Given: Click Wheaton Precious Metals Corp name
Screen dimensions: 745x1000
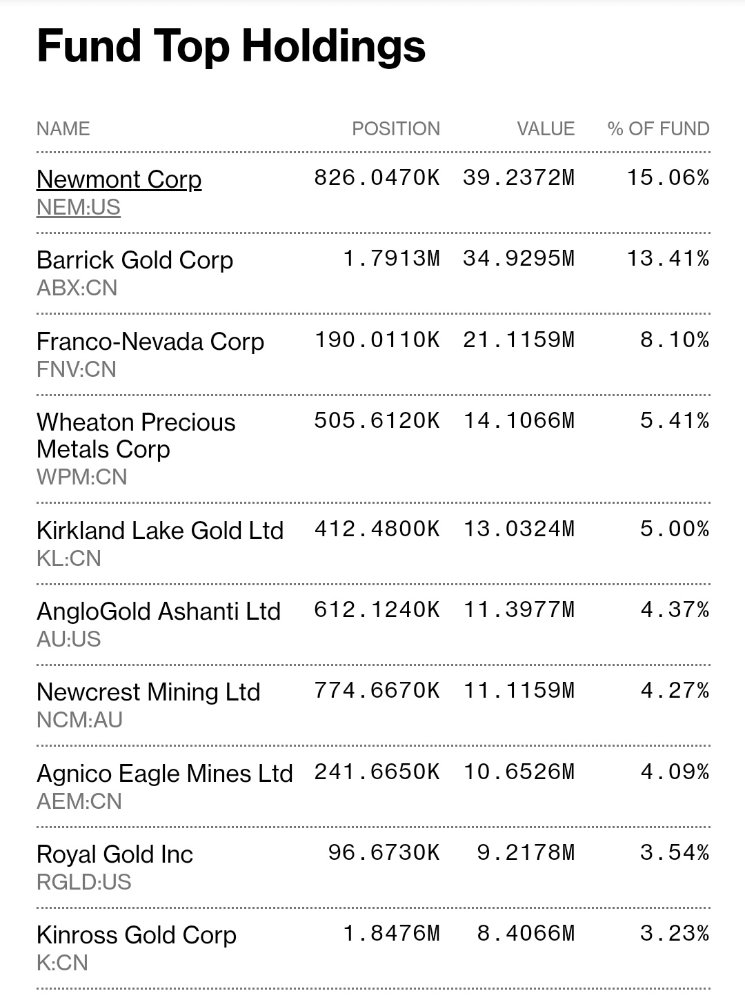Looking at the screenshot, I should tap(136, 436).
